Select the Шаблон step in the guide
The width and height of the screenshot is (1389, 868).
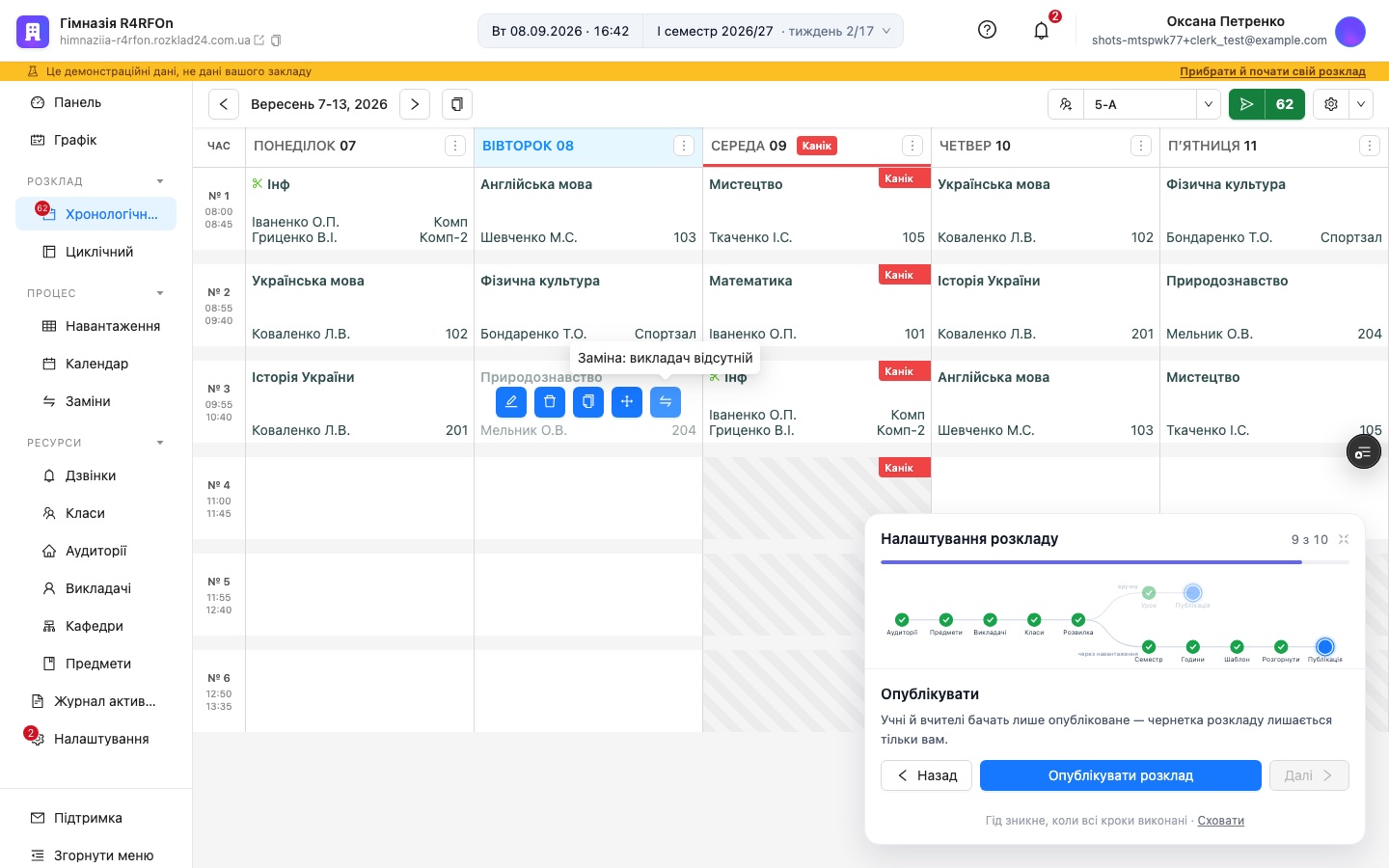1237,647
